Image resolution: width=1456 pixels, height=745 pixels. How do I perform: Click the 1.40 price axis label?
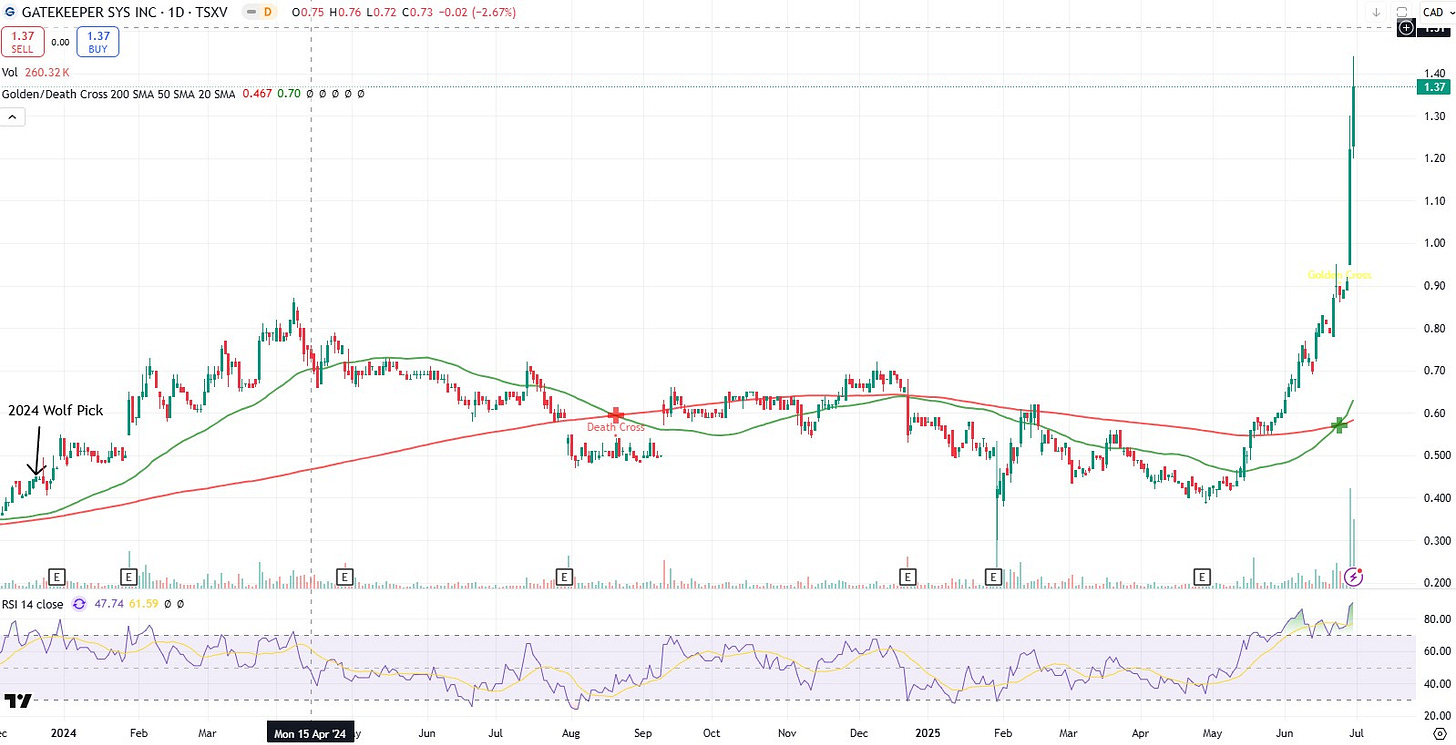click(x=1434, y=73)
